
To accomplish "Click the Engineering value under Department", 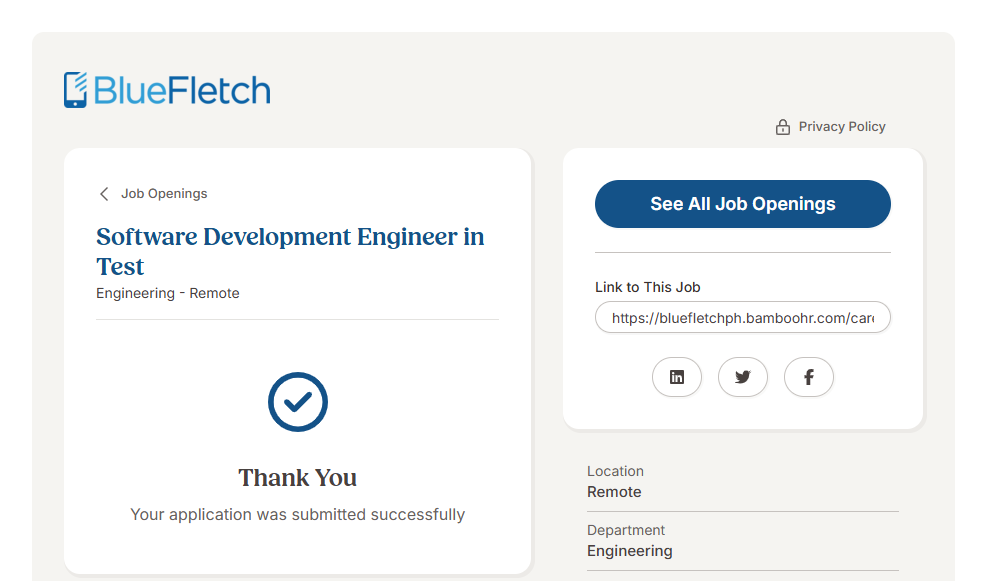I will pyautogui.click(x=629, y=551).
